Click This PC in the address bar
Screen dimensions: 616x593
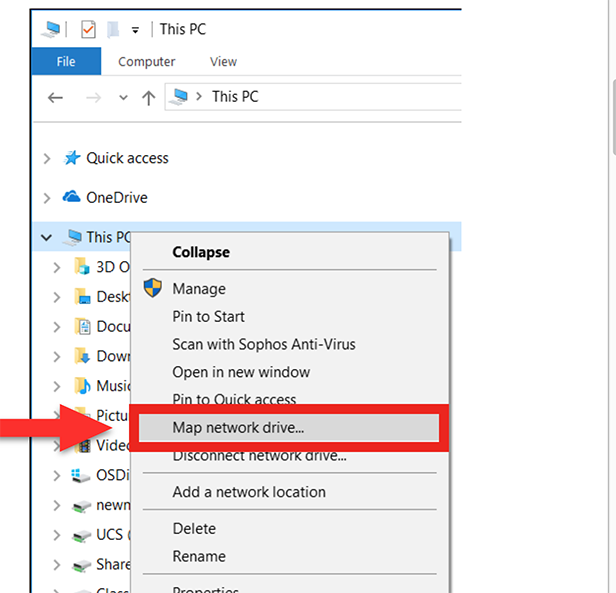point(235,96)
